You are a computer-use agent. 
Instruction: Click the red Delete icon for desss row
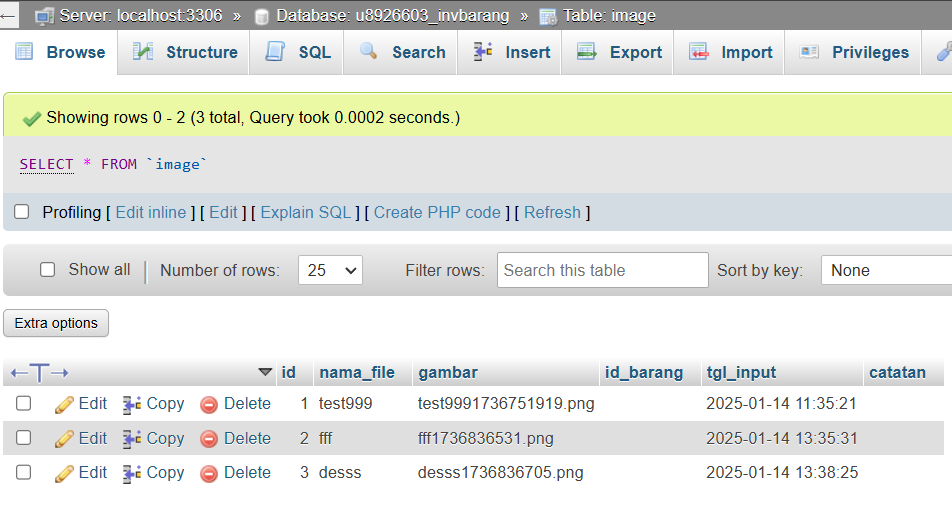209,473
